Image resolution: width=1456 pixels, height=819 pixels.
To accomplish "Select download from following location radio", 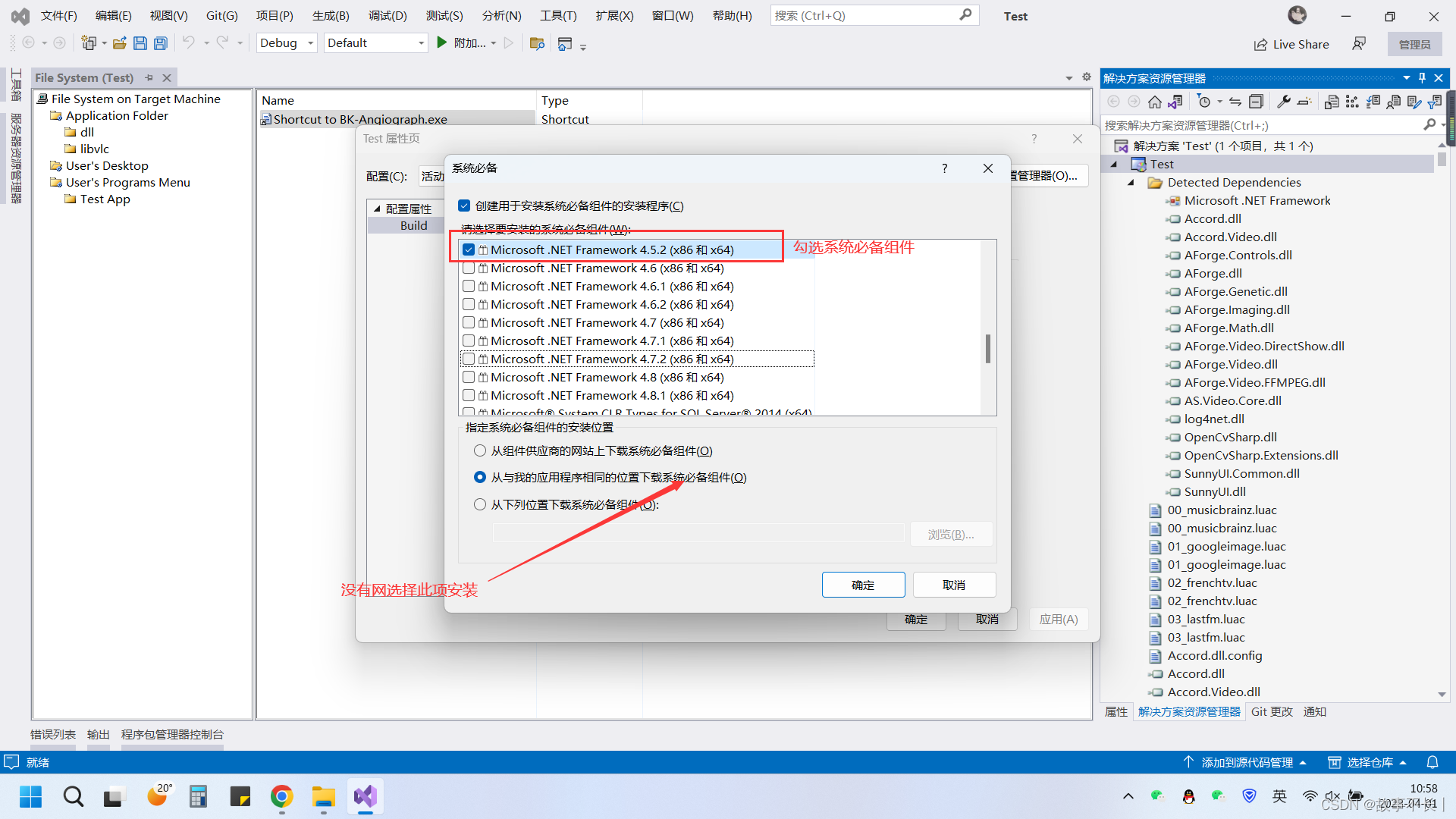I will [x=480, y=504].
